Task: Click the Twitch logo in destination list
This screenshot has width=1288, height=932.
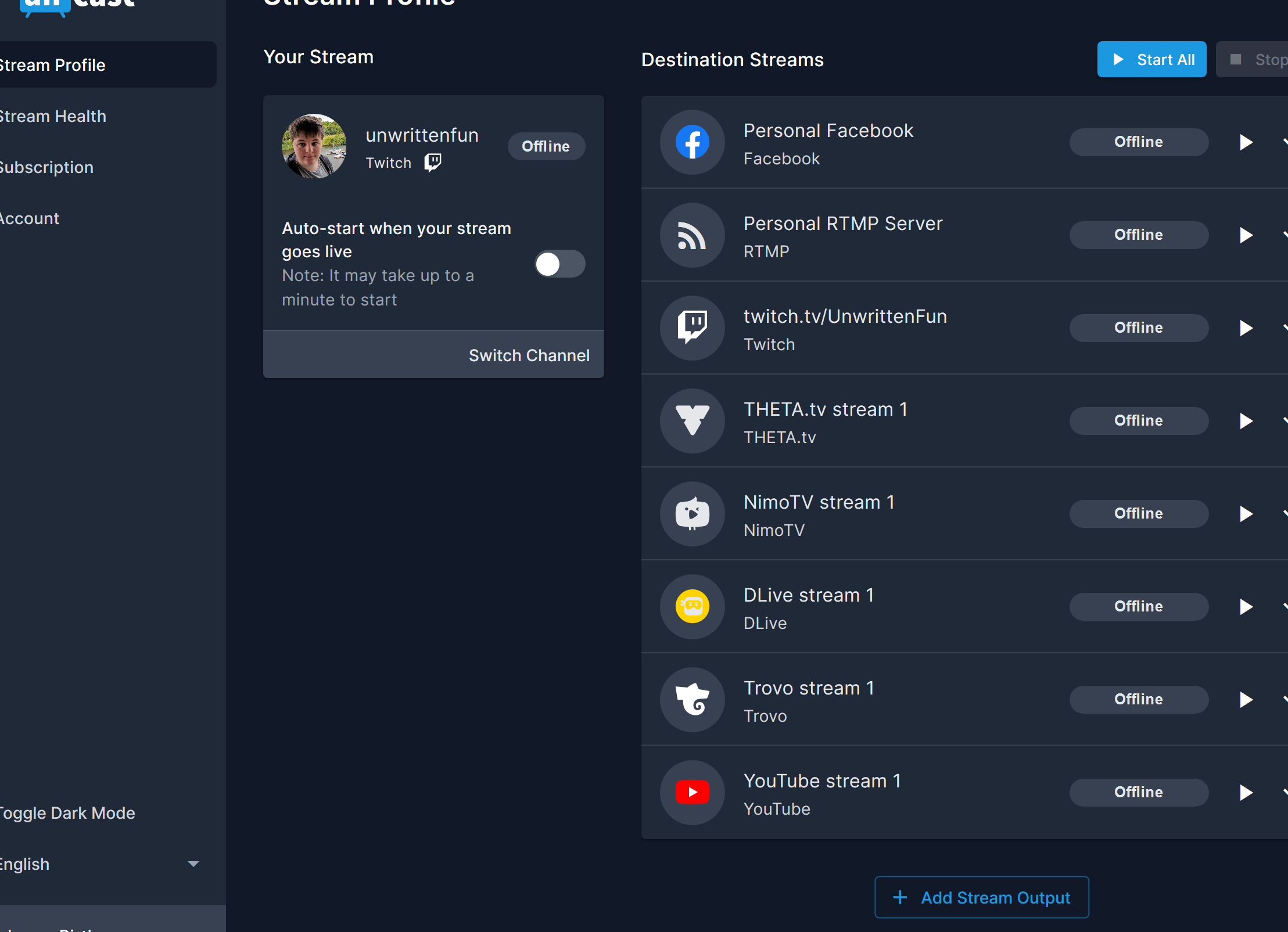Action: pos(692,328)
